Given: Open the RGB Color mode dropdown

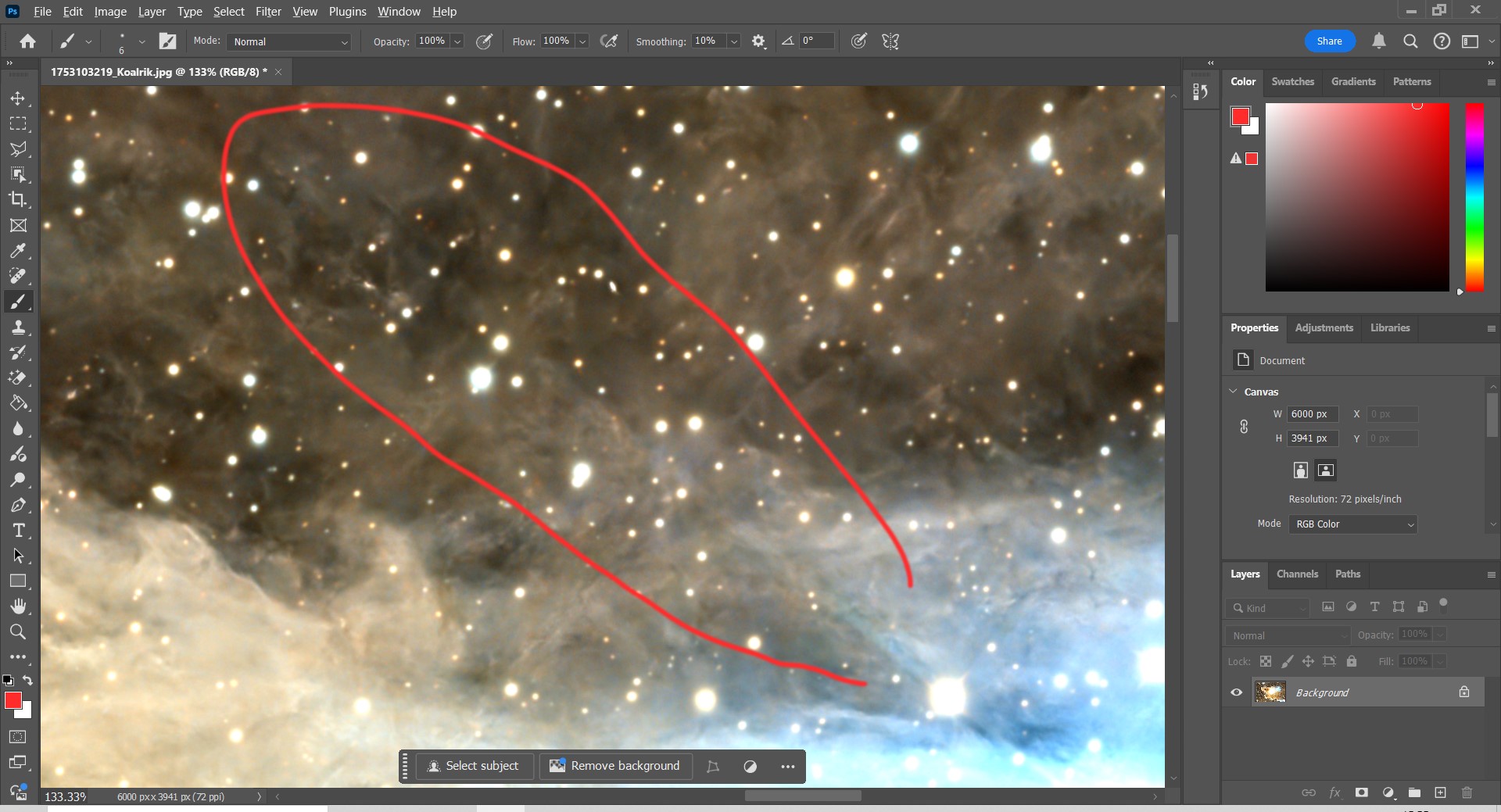Looking at the screenshot, I should [1353, 524].
